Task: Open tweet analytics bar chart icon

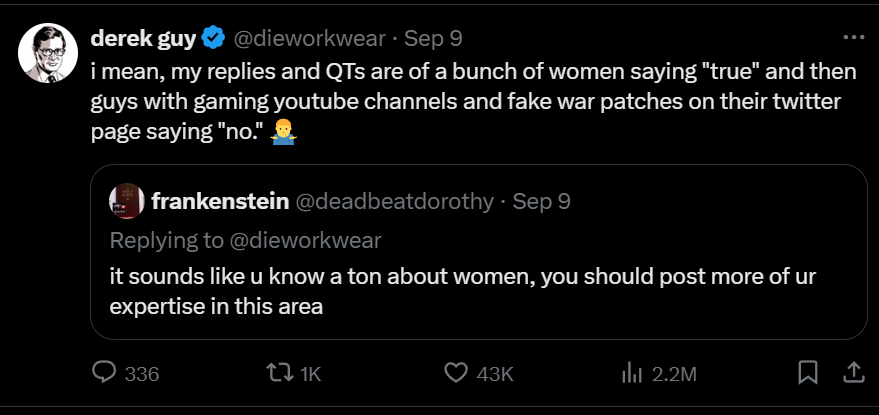Action: tap(630, 373)
